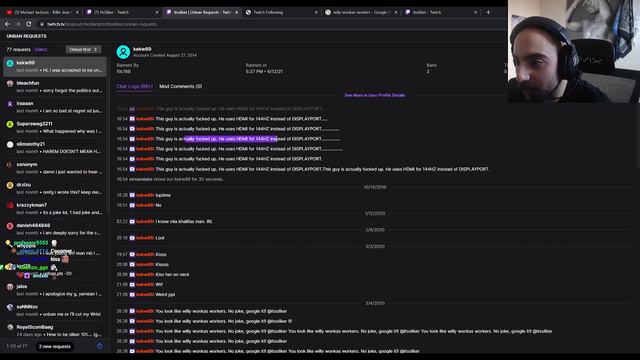Click the Account Created August 27, 2014 text
The width and height of the screenshot is (640, 360).
pyautogui.click(x=165, y=55)
